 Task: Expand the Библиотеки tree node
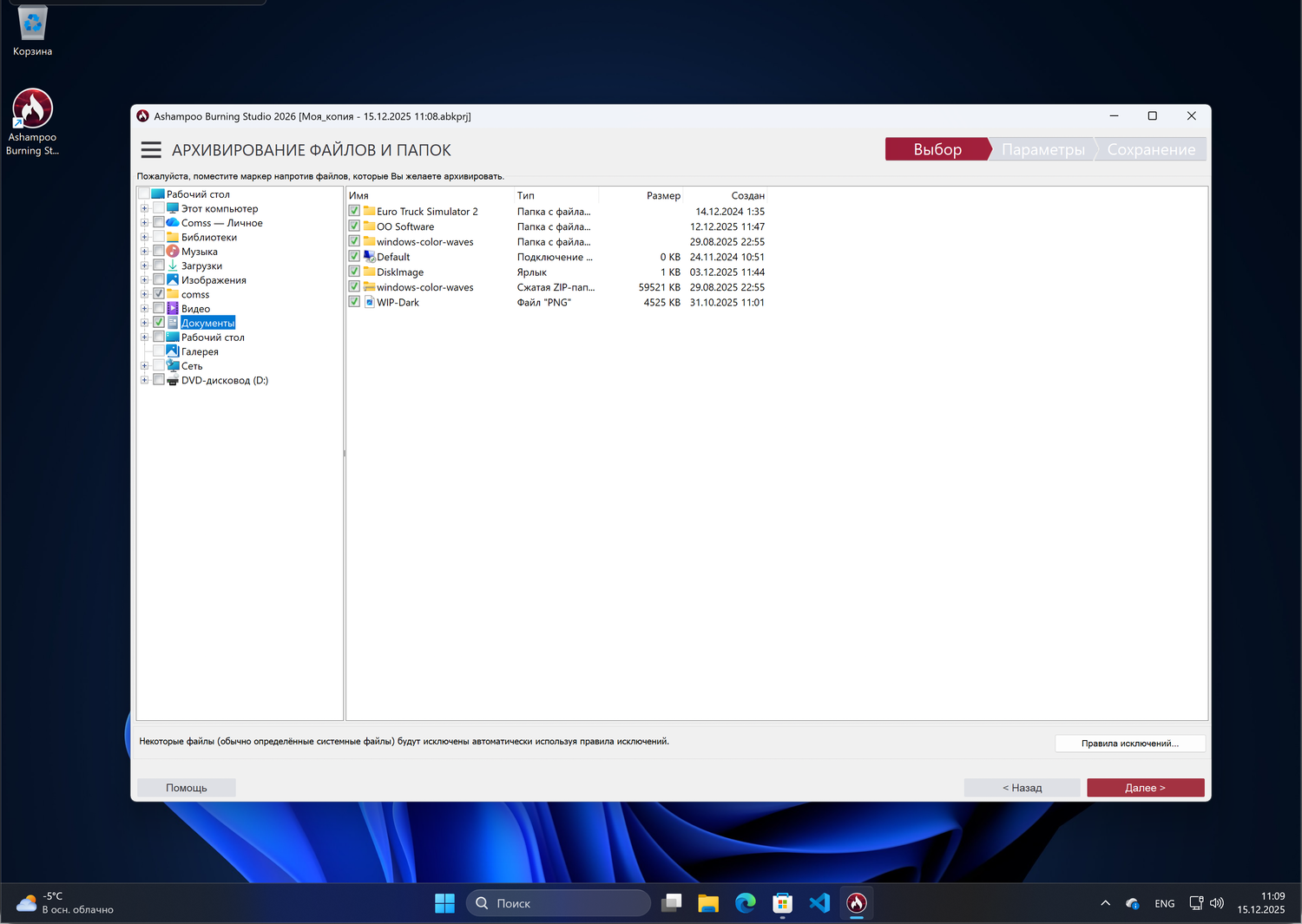[x=144, y=237]
